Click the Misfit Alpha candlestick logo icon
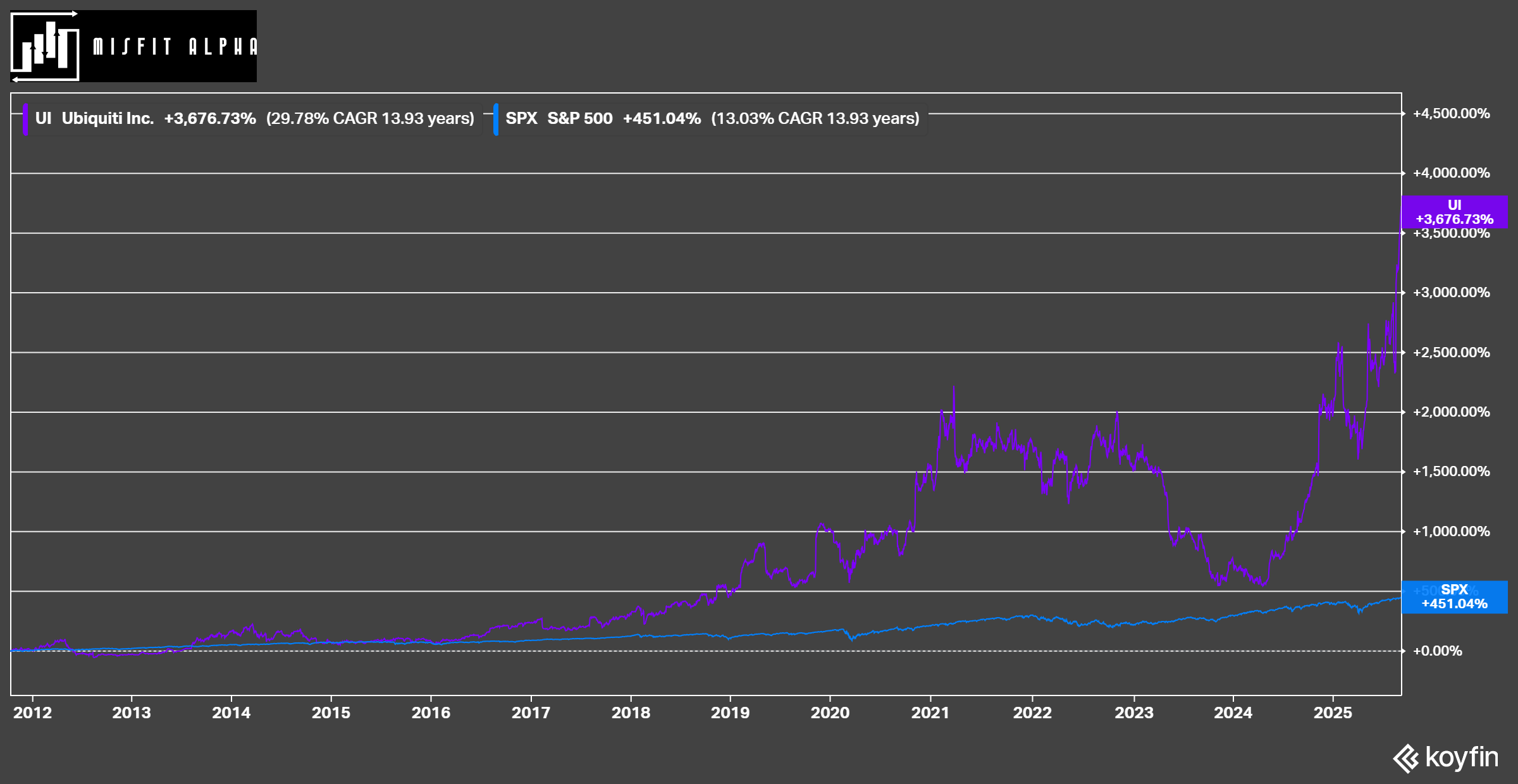The height and width of the screenshot is (784, 1518). (46, 46)
